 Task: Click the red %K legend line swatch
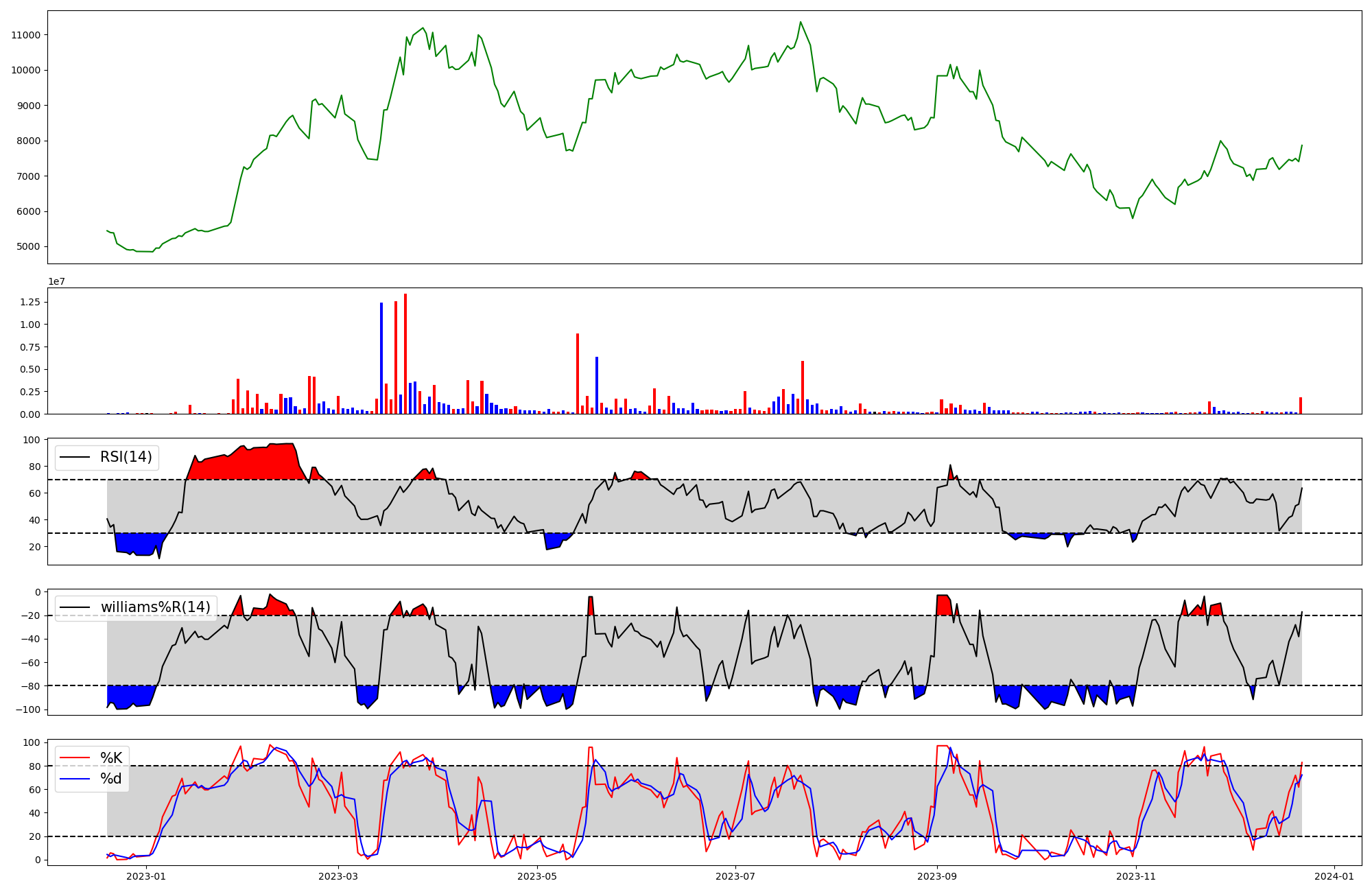pyautogui.click(x=75, y=758)
